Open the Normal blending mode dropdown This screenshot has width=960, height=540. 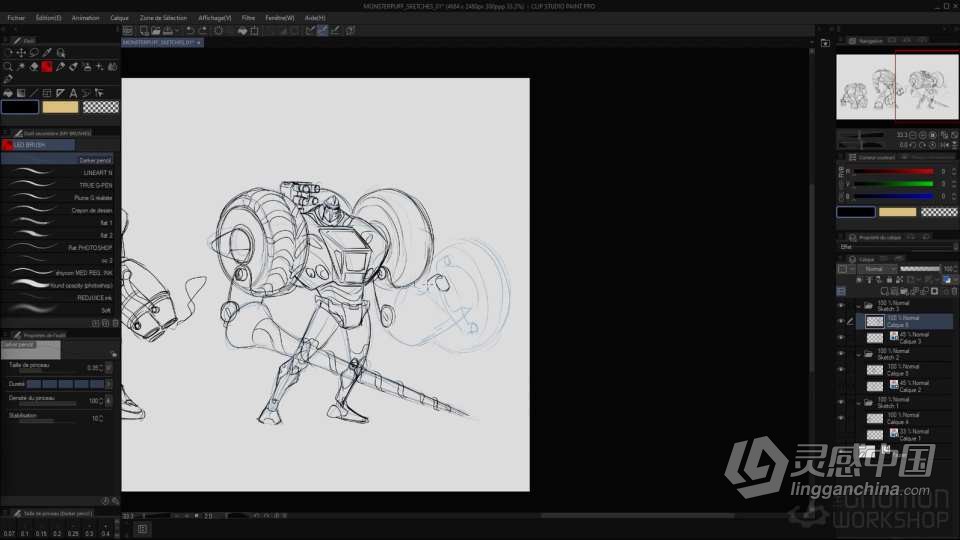[x=877, y=269]
